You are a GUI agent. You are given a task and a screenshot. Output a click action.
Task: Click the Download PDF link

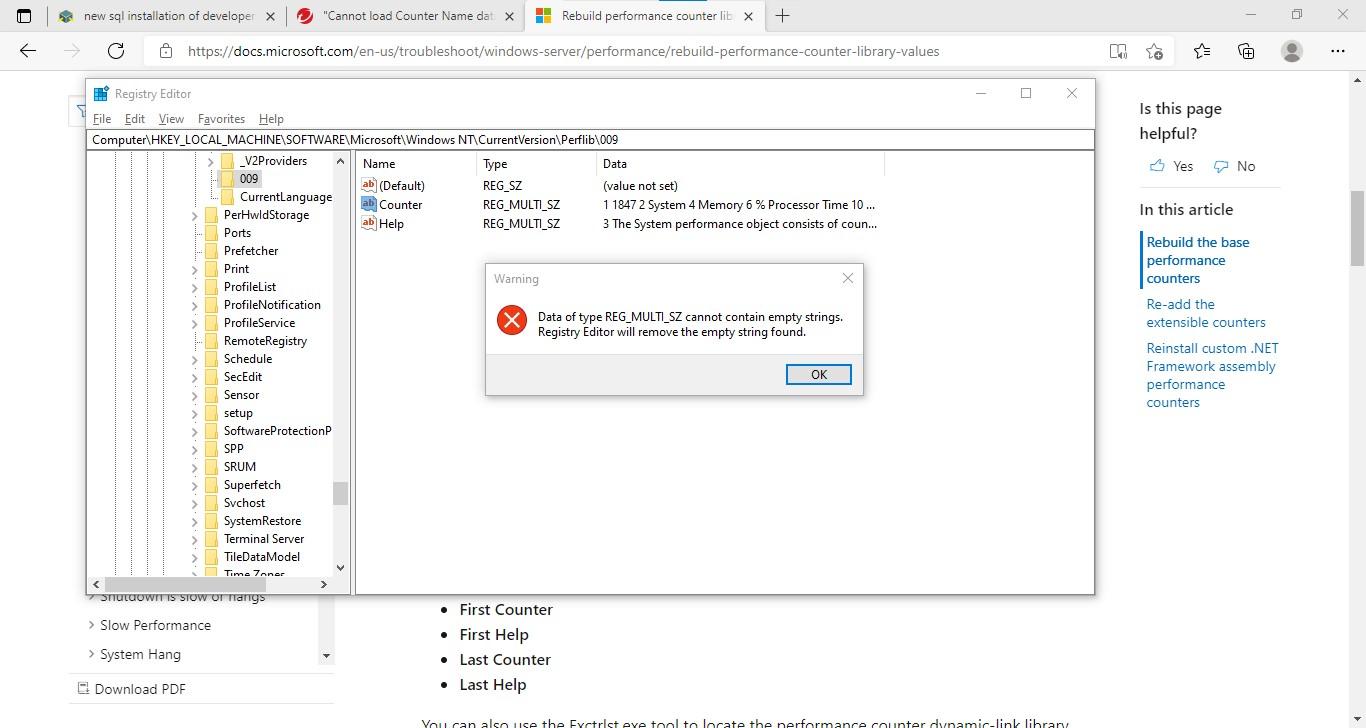point(140,688)
